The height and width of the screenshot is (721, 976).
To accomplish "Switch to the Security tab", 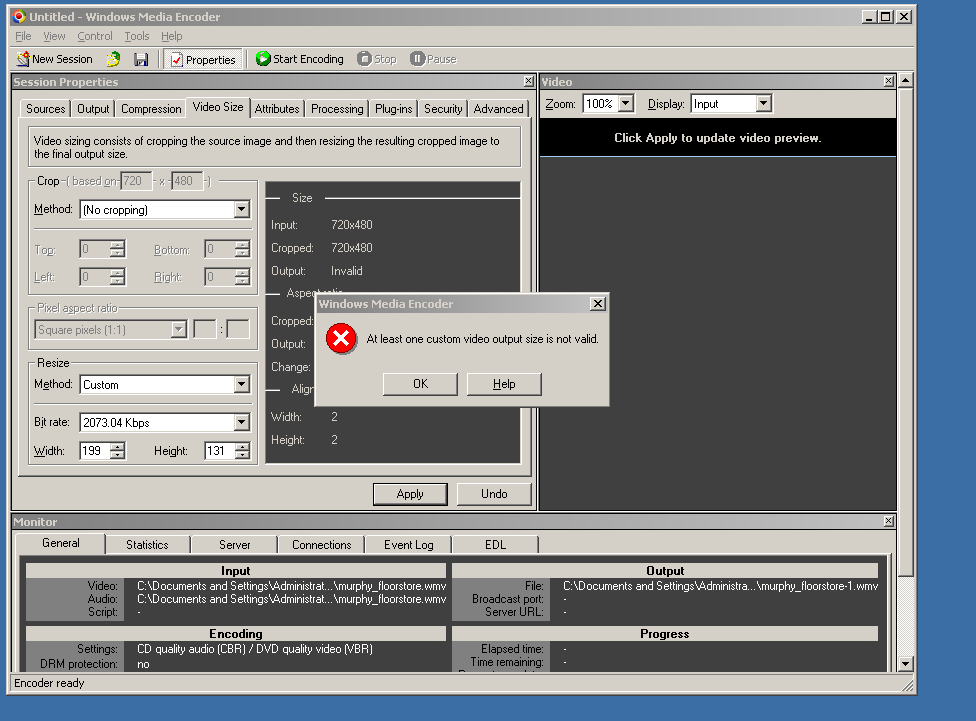I will 443,109.
